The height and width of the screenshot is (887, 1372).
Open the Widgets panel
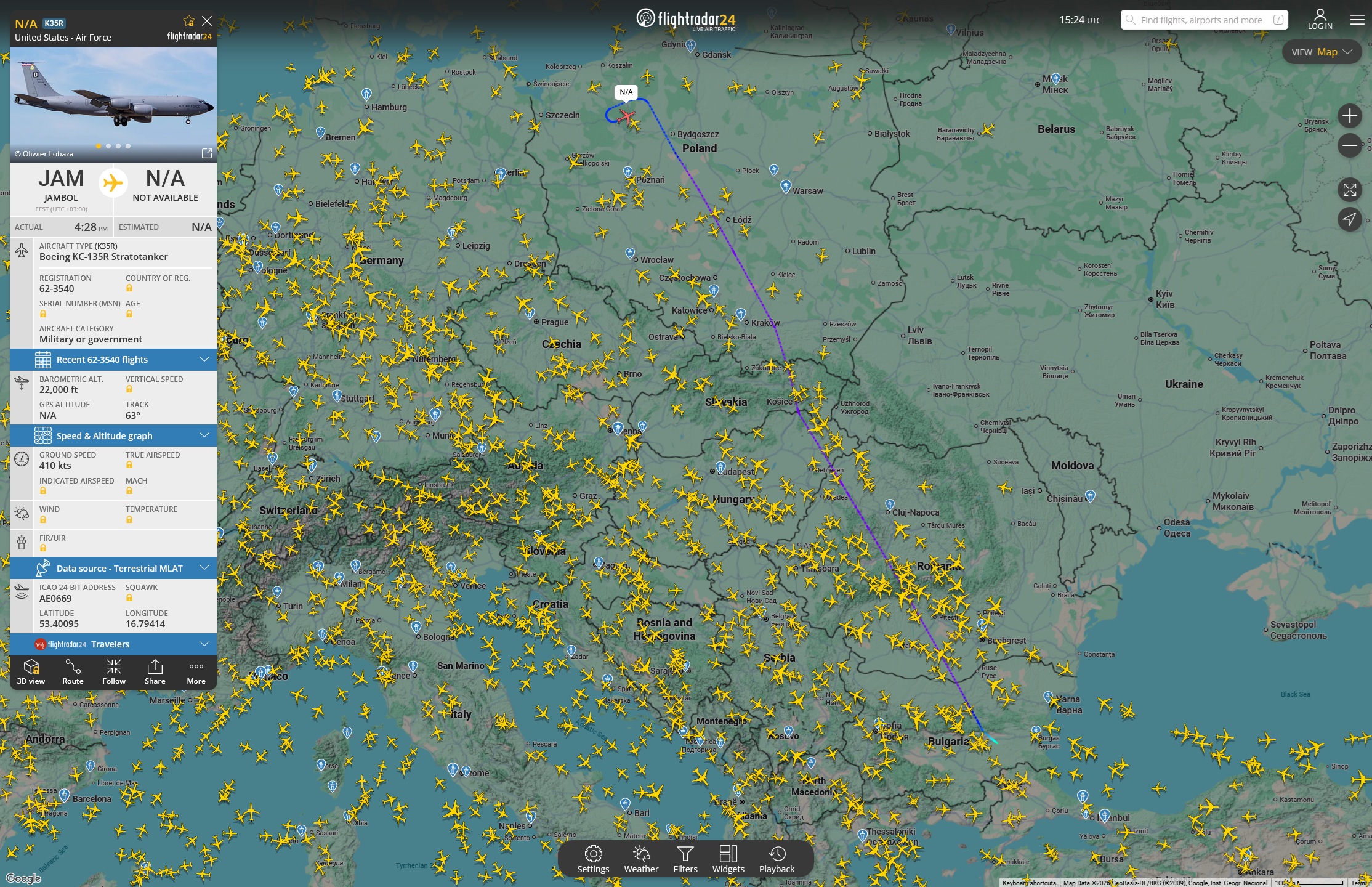coord(728,859)
